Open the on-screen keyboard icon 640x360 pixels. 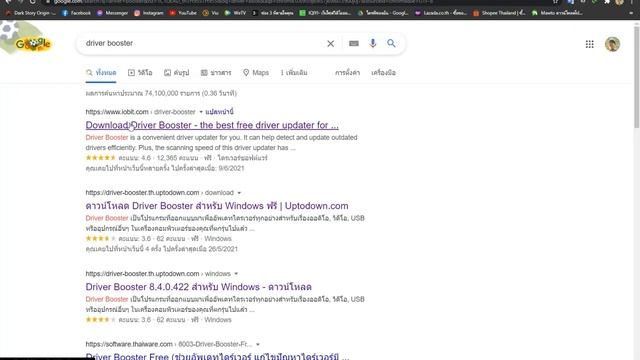coord(353,43)
